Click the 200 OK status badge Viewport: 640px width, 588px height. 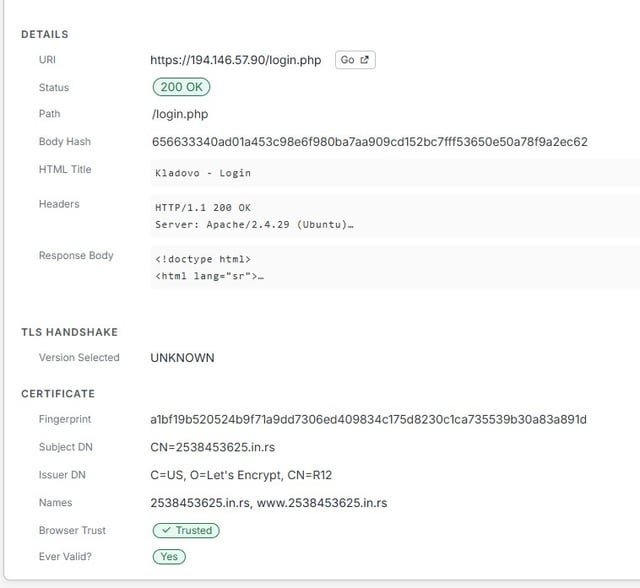click(181, 88)
